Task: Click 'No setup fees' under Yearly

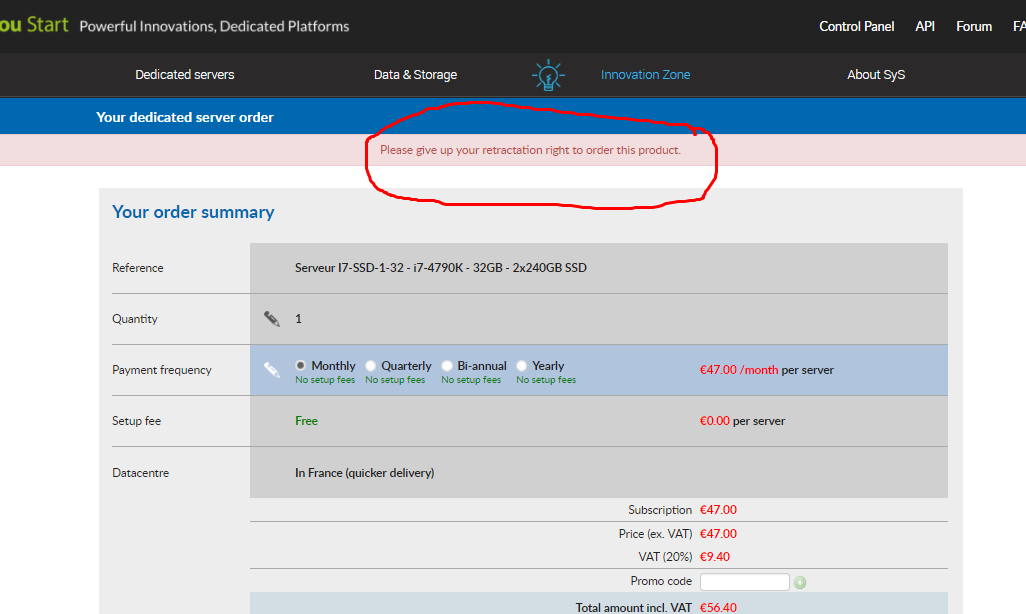Action: (546, 380)
